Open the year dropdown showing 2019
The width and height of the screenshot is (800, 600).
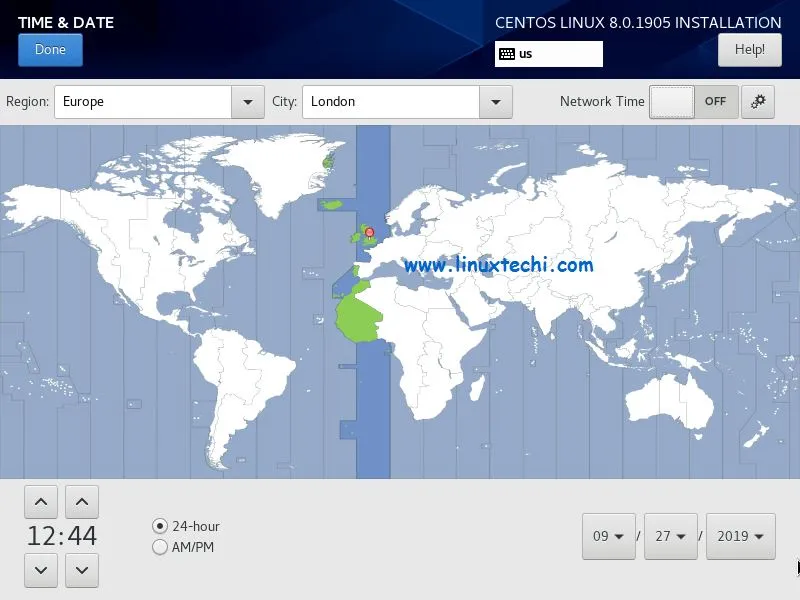pyautogui.click(x=740, y=536)
